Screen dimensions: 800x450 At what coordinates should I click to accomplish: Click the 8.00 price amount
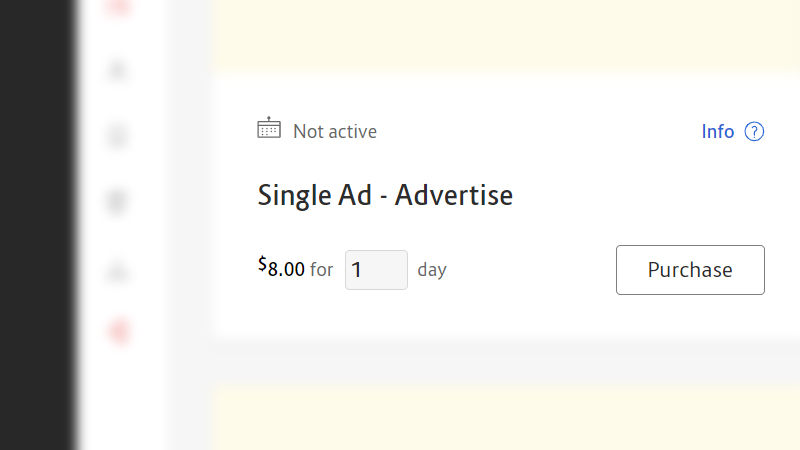click(x=286, y=270)
